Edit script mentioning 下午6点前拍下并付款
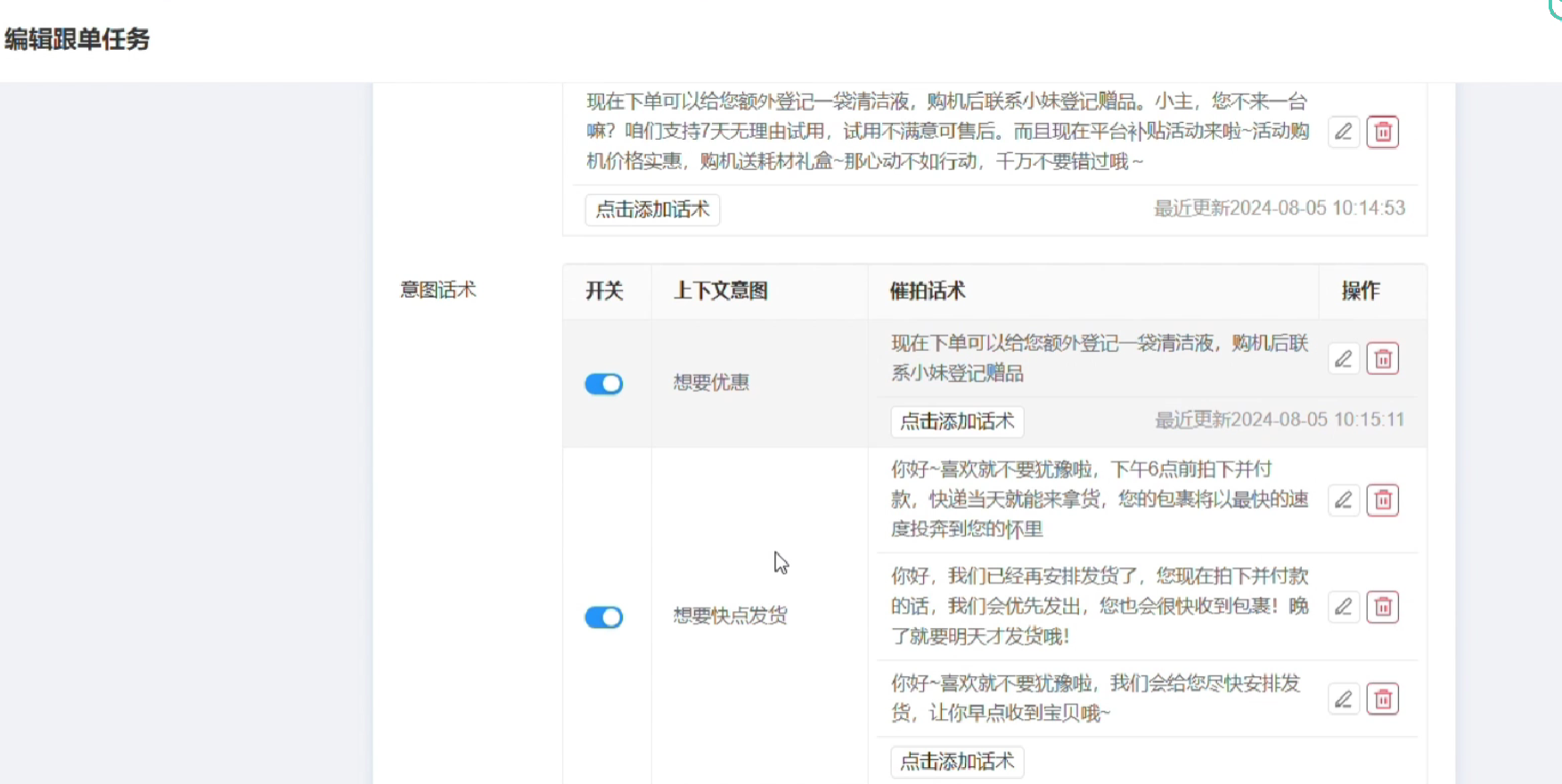This screenshot has width=1562, height=784. 1344,500
